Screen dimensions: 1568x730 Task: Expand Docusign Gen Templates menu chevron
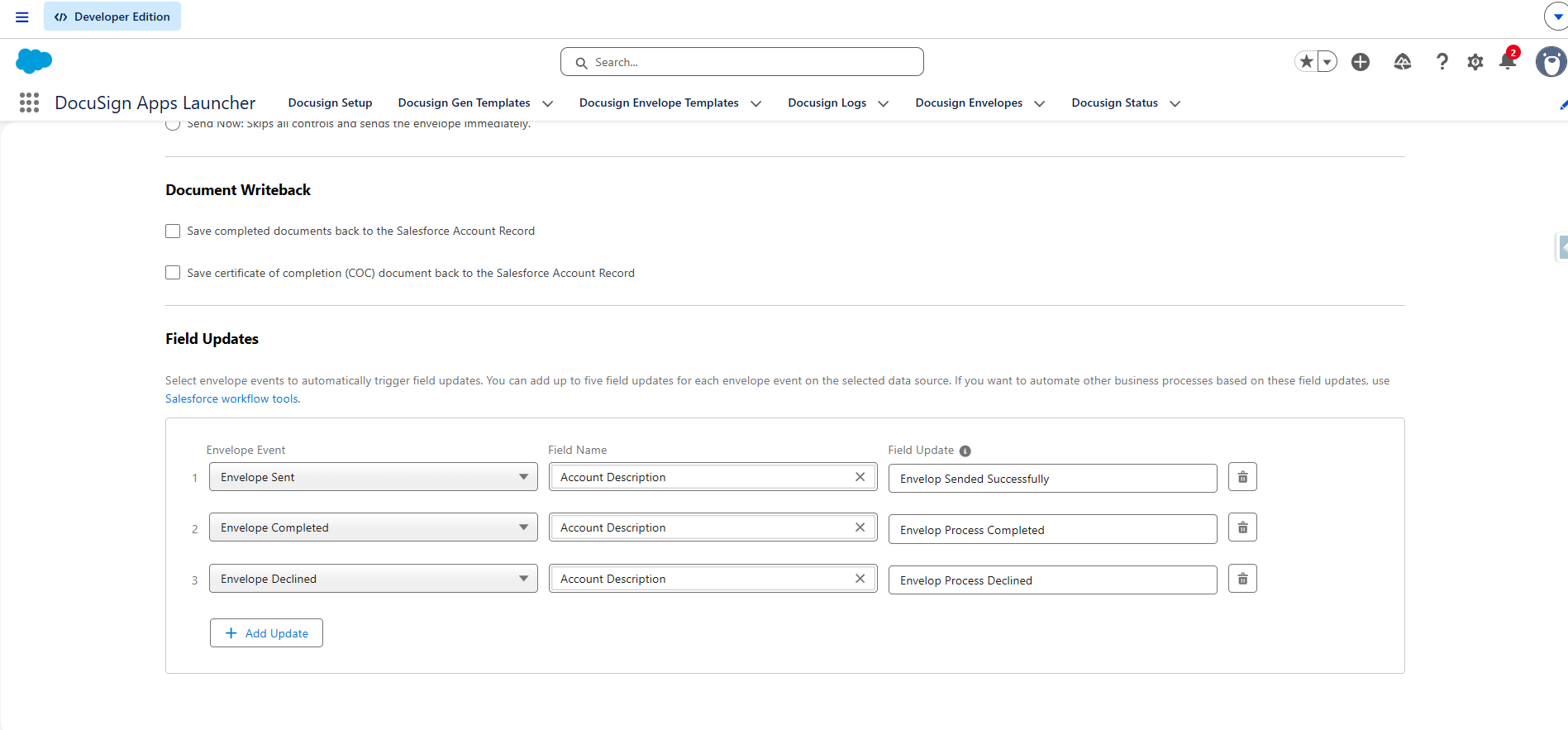click(547, 103)
